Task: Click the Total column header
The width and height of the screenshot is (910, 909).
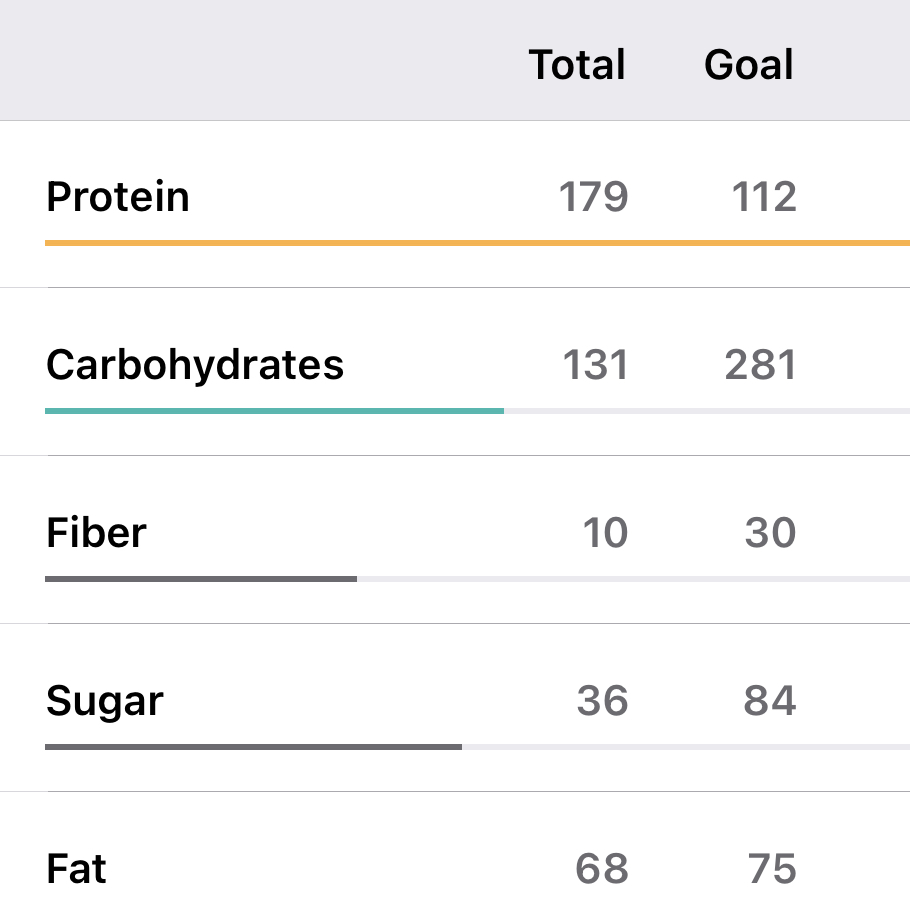Action: [577, 65]
